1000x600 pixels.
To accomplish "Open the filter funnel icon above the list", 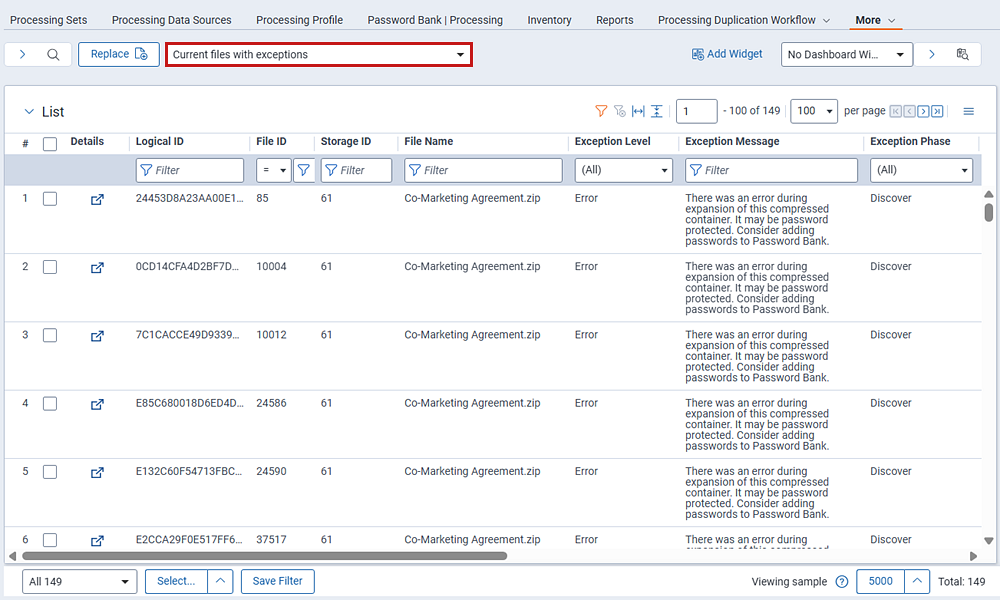I will (x=601, y=111).
